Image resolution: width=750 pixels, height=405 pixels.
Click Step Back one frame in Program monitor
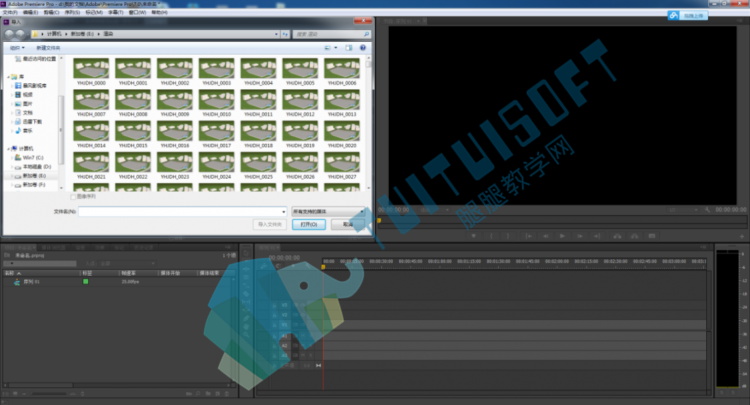545,236
